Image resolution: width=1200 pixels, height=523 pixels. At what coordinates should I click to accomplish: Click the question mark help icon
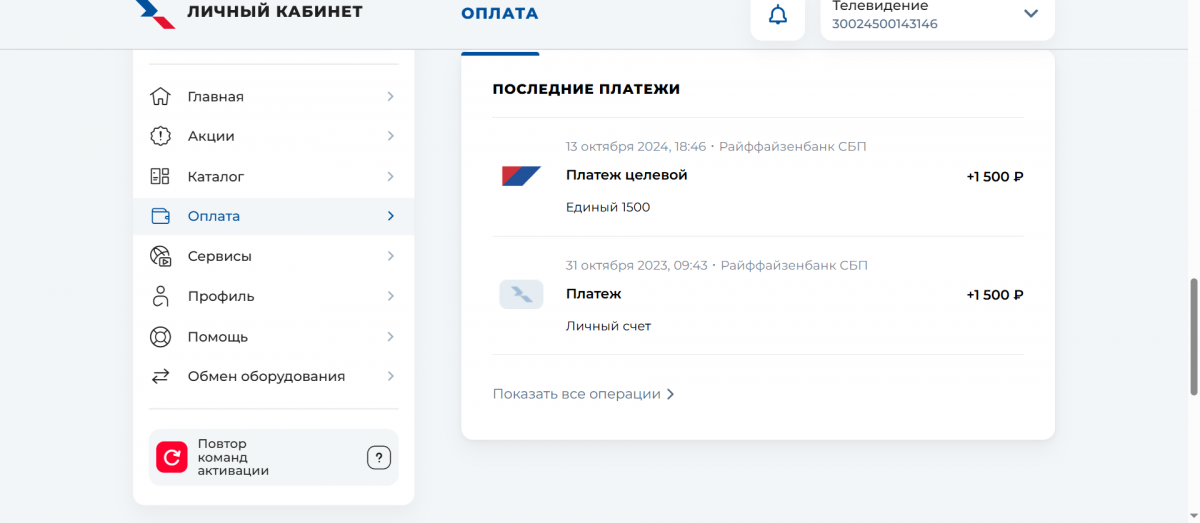378,458
